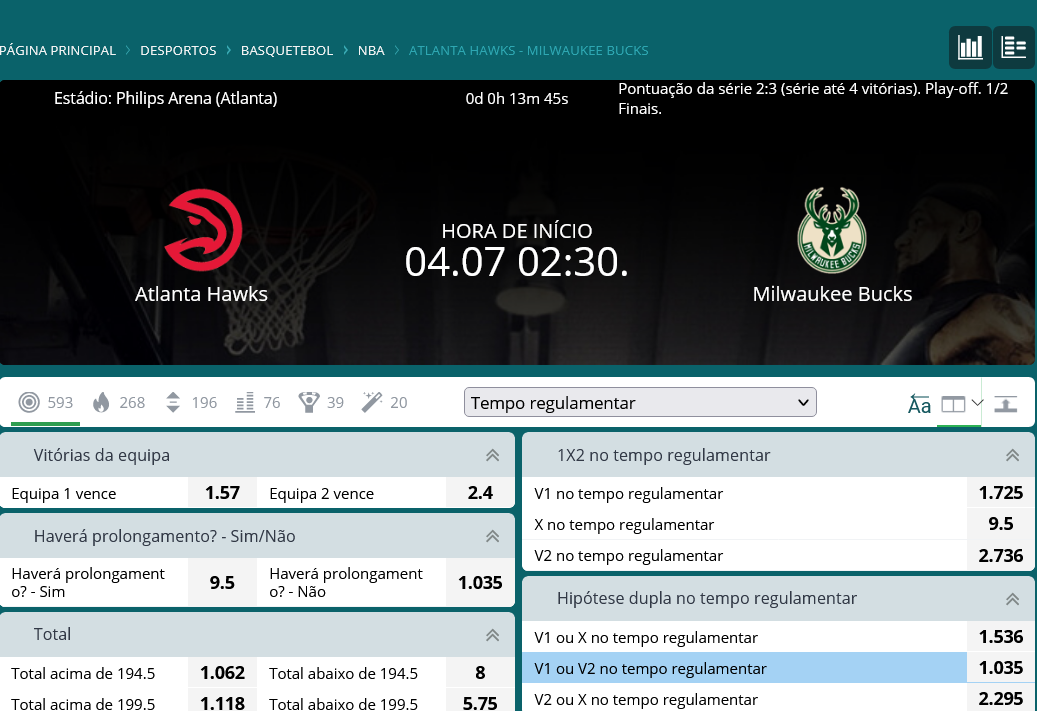Image resolution: width=1037 pixels, height=711 pixels.
Task: Collapse the Total section
Action: 492,635
